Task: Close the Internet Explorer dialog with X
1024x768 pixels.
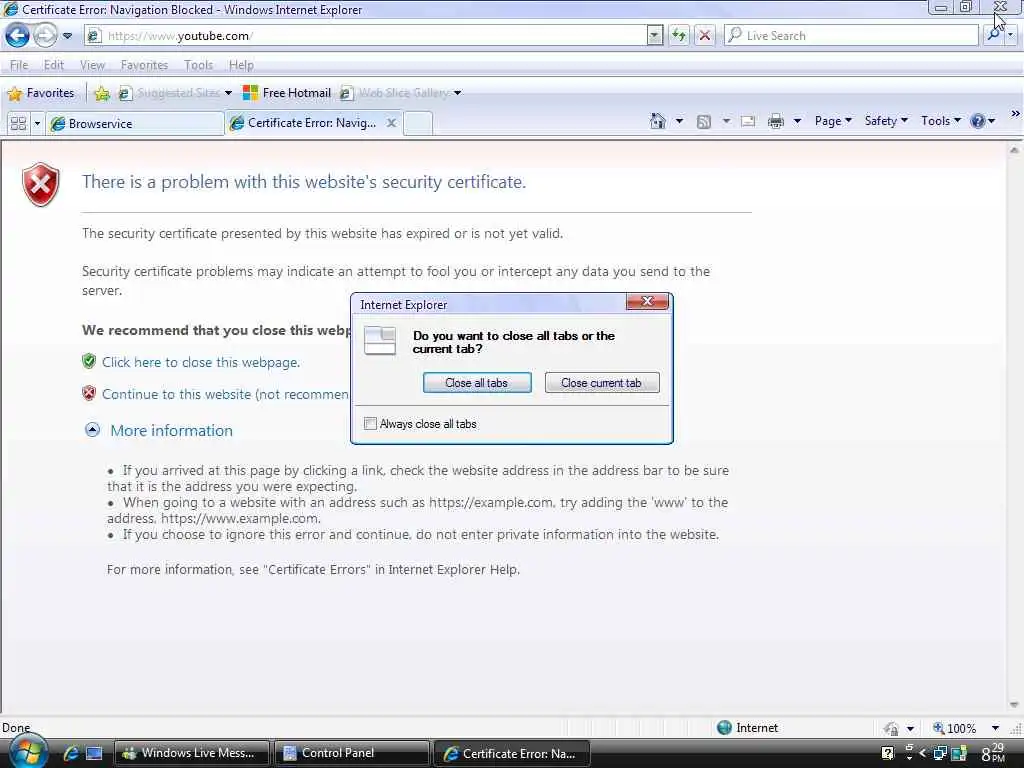Action: pyautogui.click(x=647, y=301)
